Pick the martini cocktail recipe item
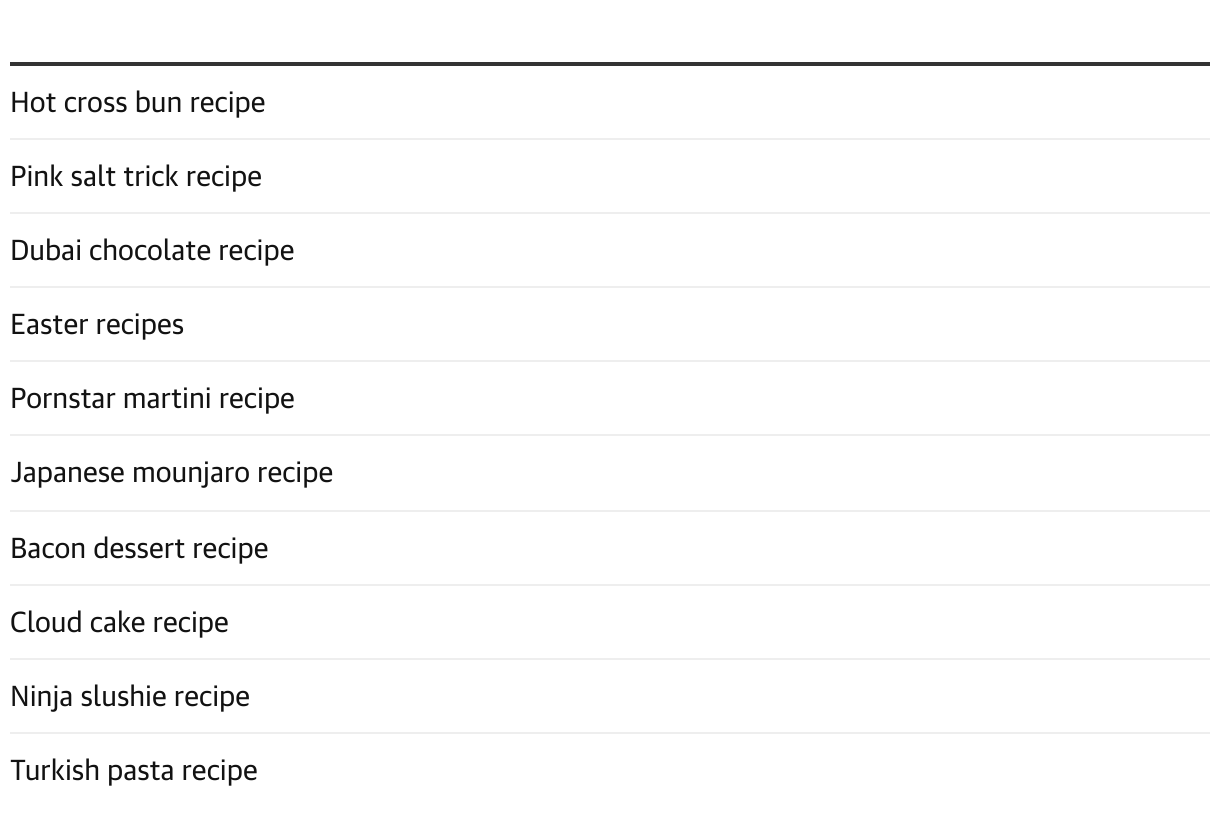The image size is (1220, 818). 152,398
